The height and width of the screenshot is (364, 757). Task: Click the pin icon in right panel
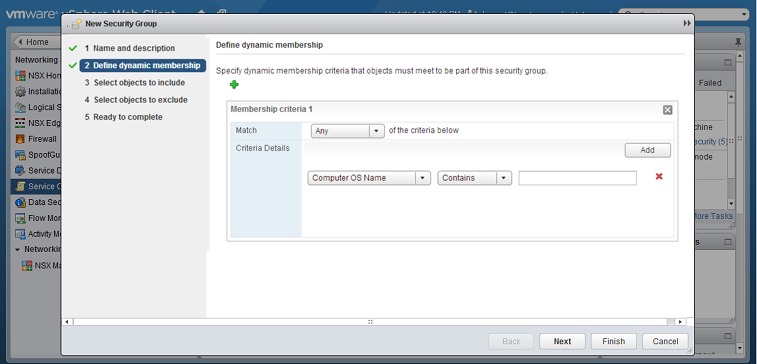(x=738, y=42)
